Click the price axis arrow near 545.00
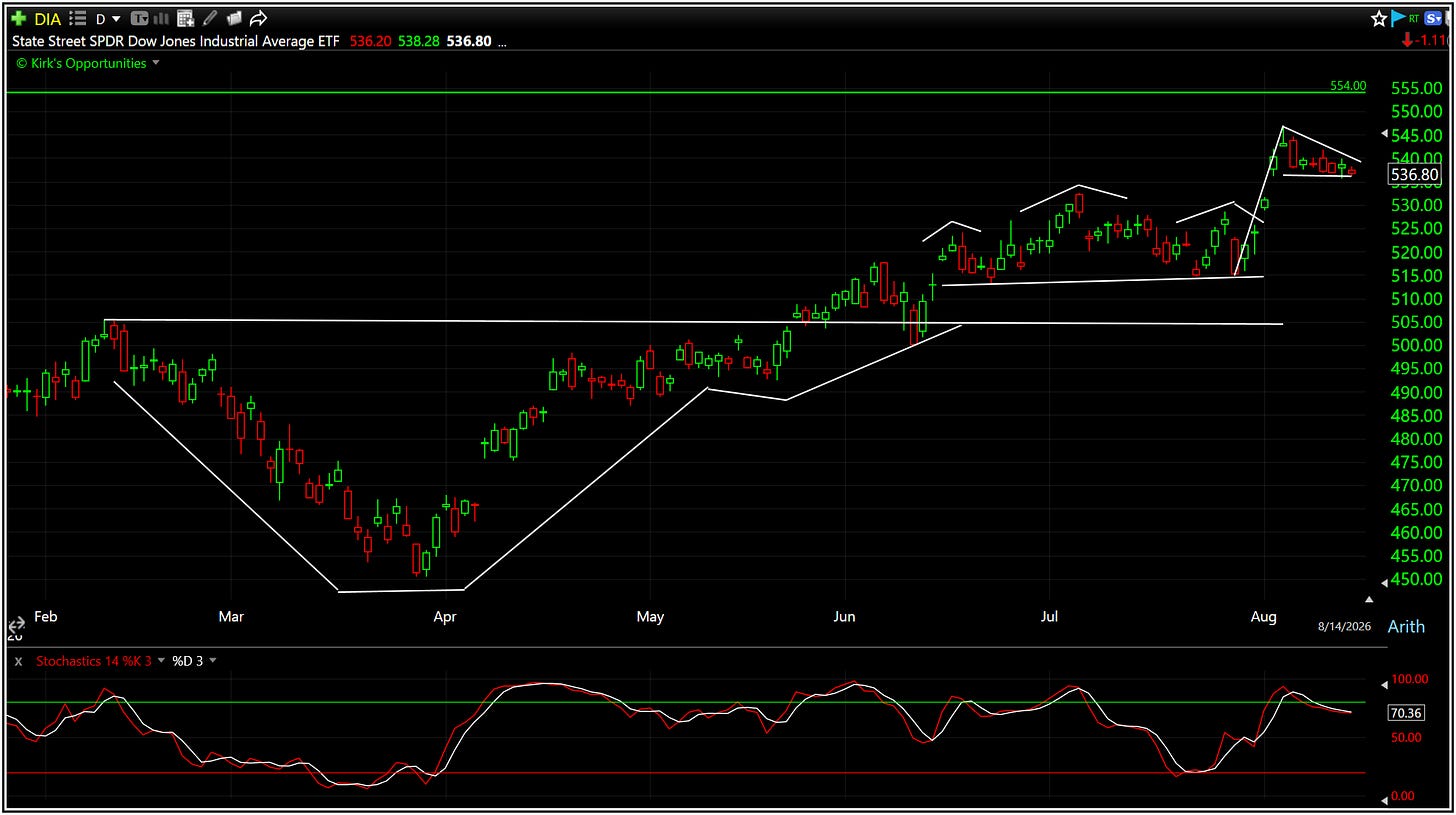This screenshot has width=1456, height=815. [1384, 134]
